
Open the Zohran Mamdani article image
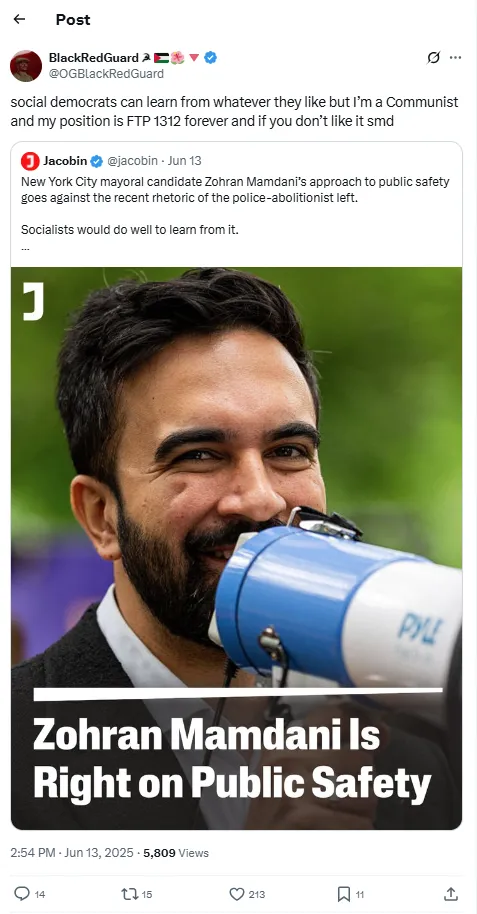pos(236,548)
